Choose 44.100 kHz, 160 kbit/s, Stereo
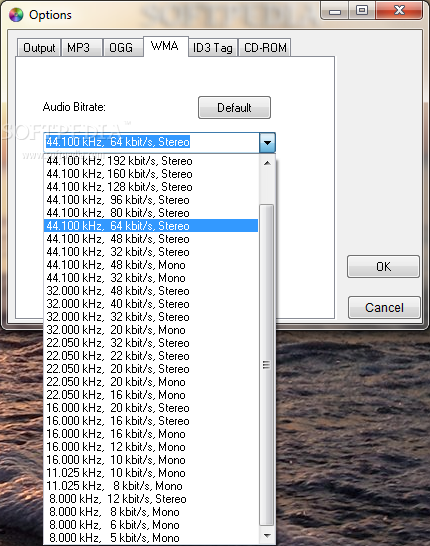 click(151, 174)
